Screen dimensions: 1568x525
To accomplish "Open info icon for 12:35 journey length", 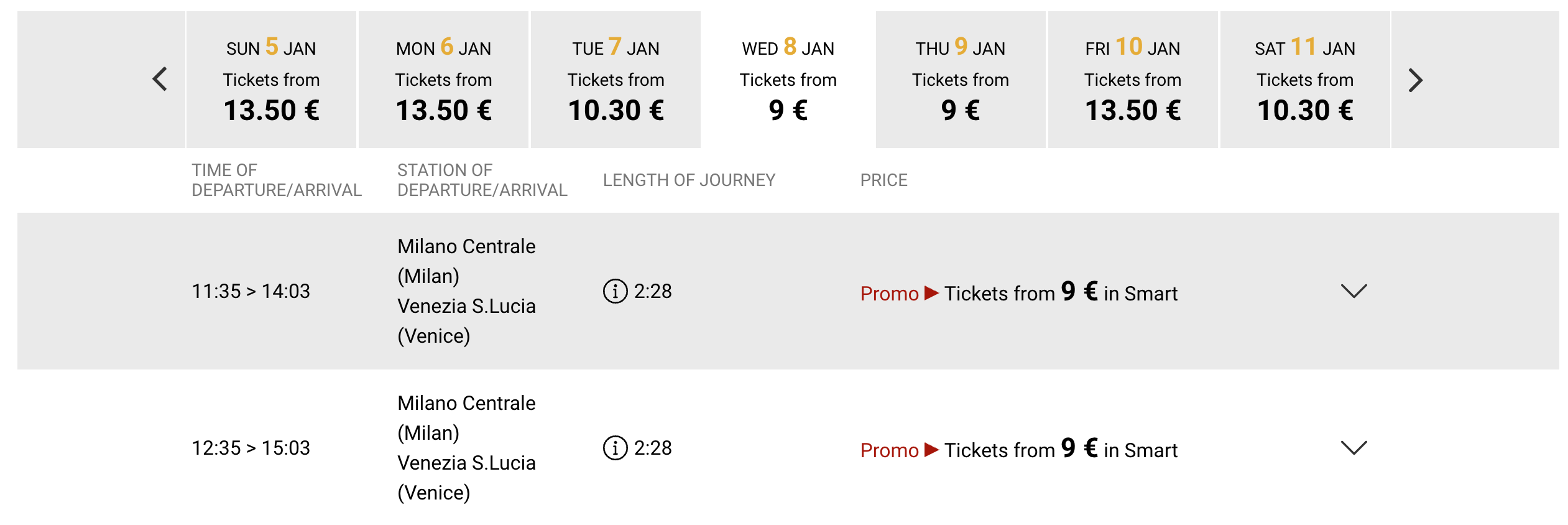I will 615,447.
